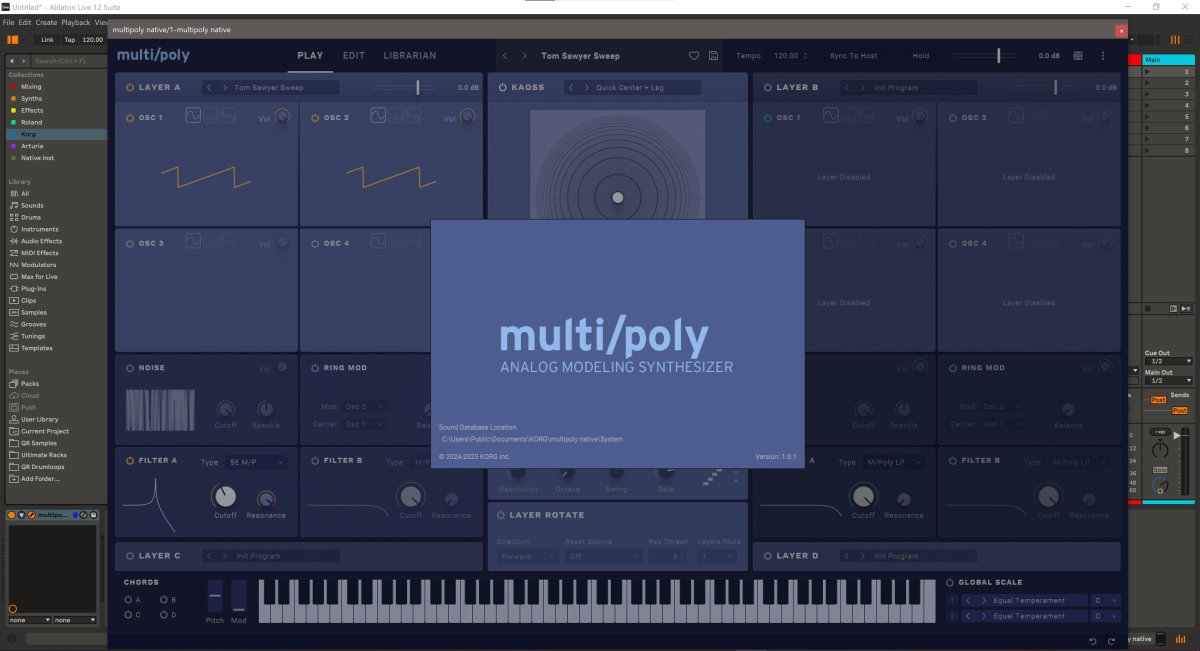This screenshot has width=1200, height=651.
Task: Open Ableton Playback menu
Action: point(76,22)
